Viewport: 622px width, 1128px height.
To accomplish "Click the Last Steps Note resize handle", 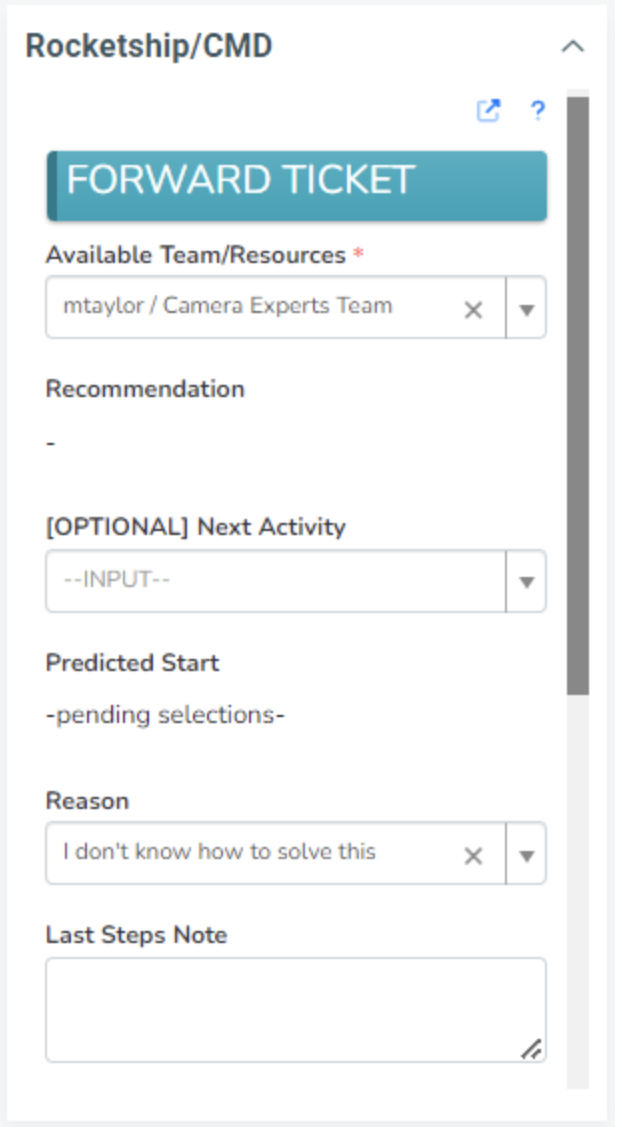I will [x=532, y=1048].
